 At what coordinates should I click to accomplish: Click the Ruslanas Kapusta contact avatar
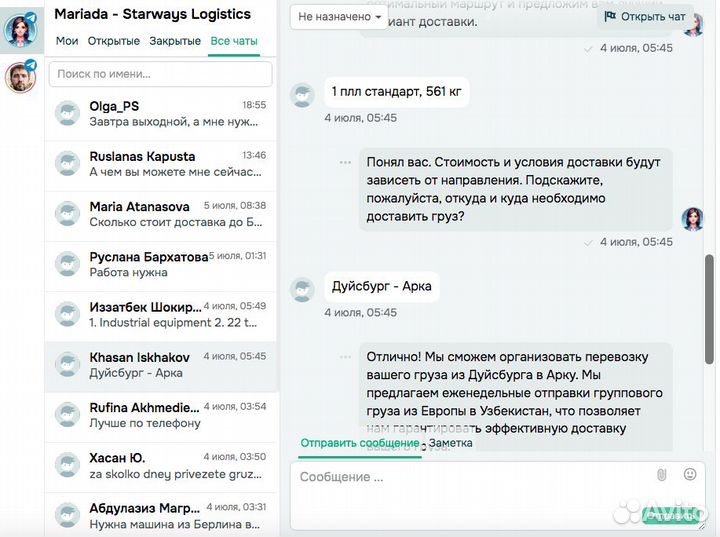tap(68, 163)
